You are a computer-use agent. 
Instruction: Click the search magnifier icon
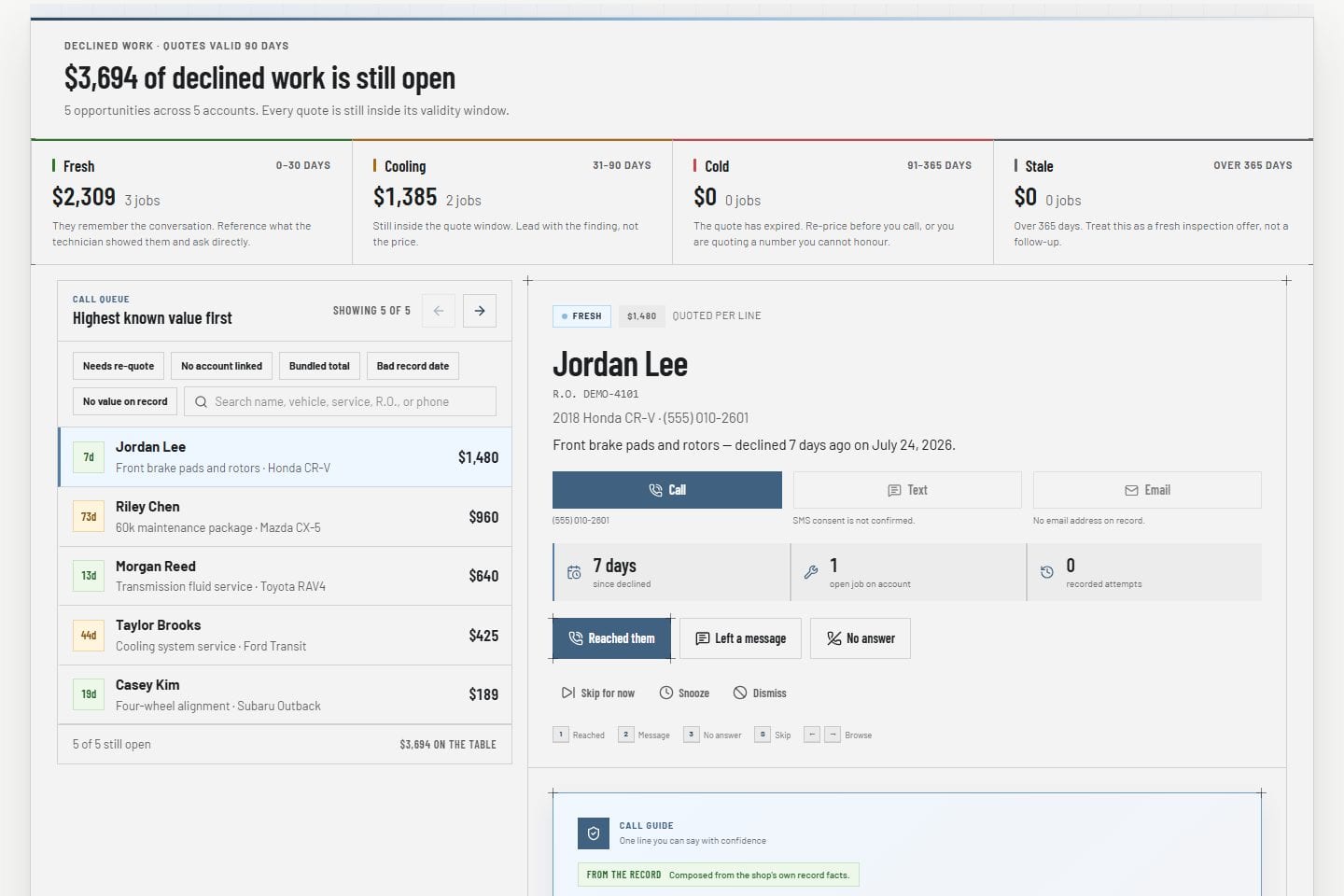pos(201,402)
